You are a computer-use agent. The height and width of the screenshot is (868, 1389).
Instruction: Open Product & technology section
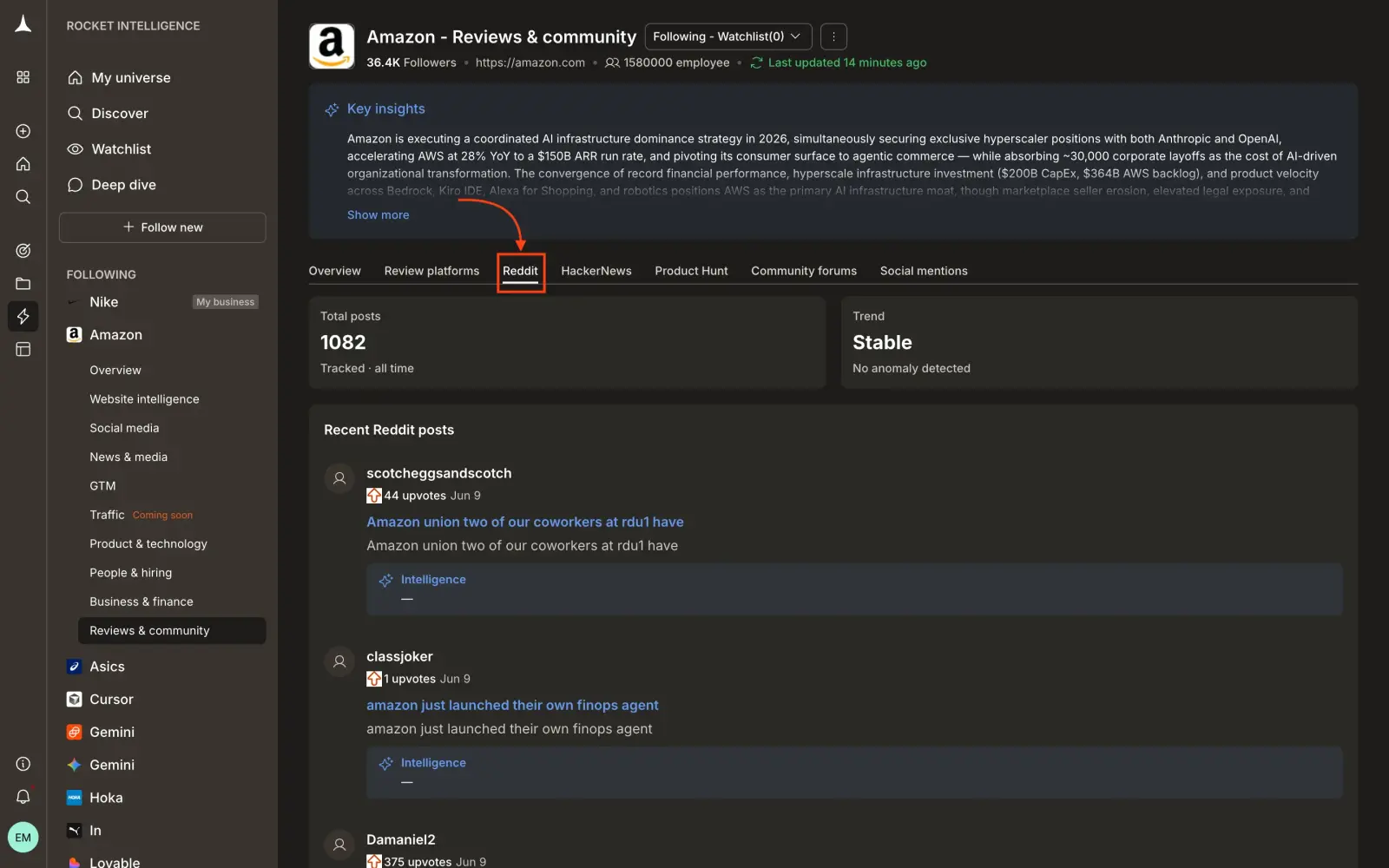[x=148, y=543]
